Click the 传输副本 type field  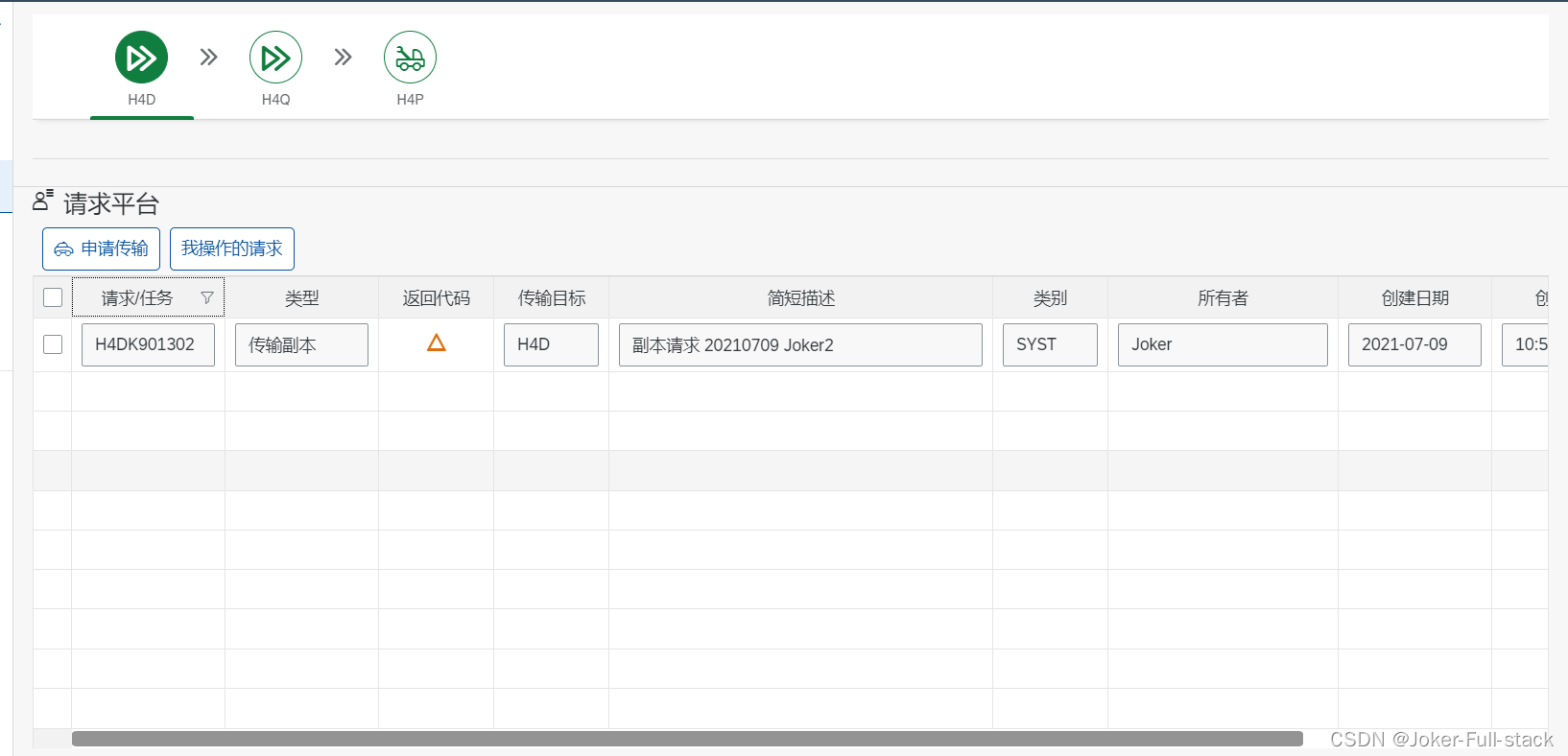(x=301, y=344)
